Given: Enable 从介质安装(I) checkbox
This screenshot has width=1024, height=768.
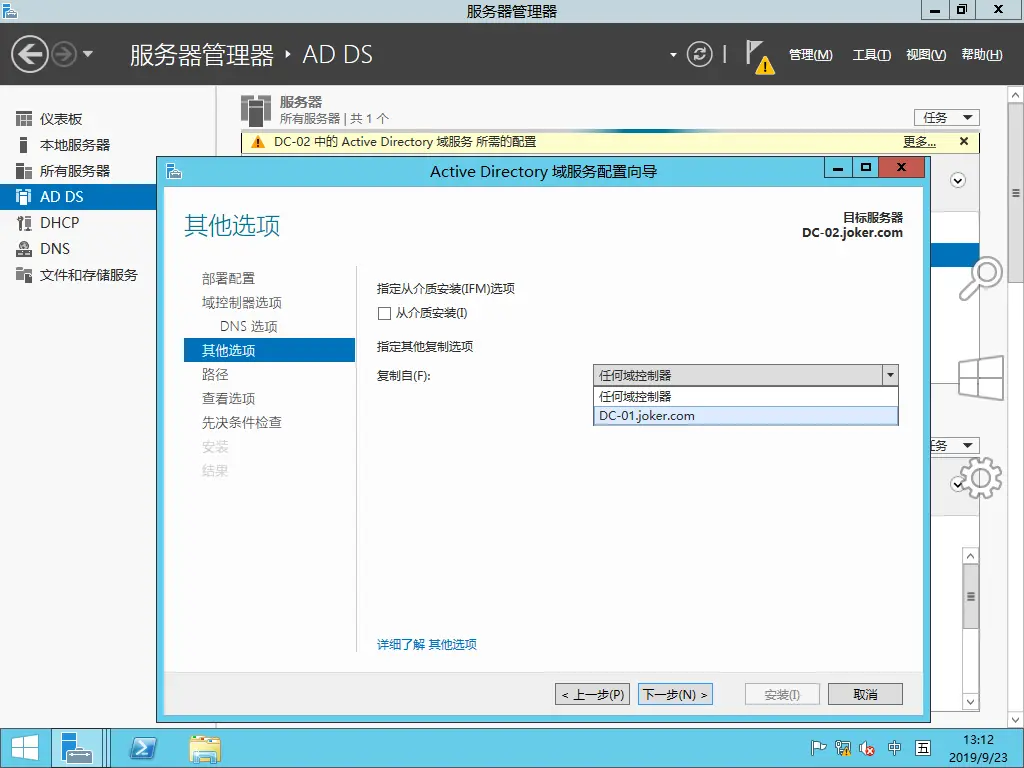Looking at the screenshot, I should pyautogui.click(x=384, y=313).
